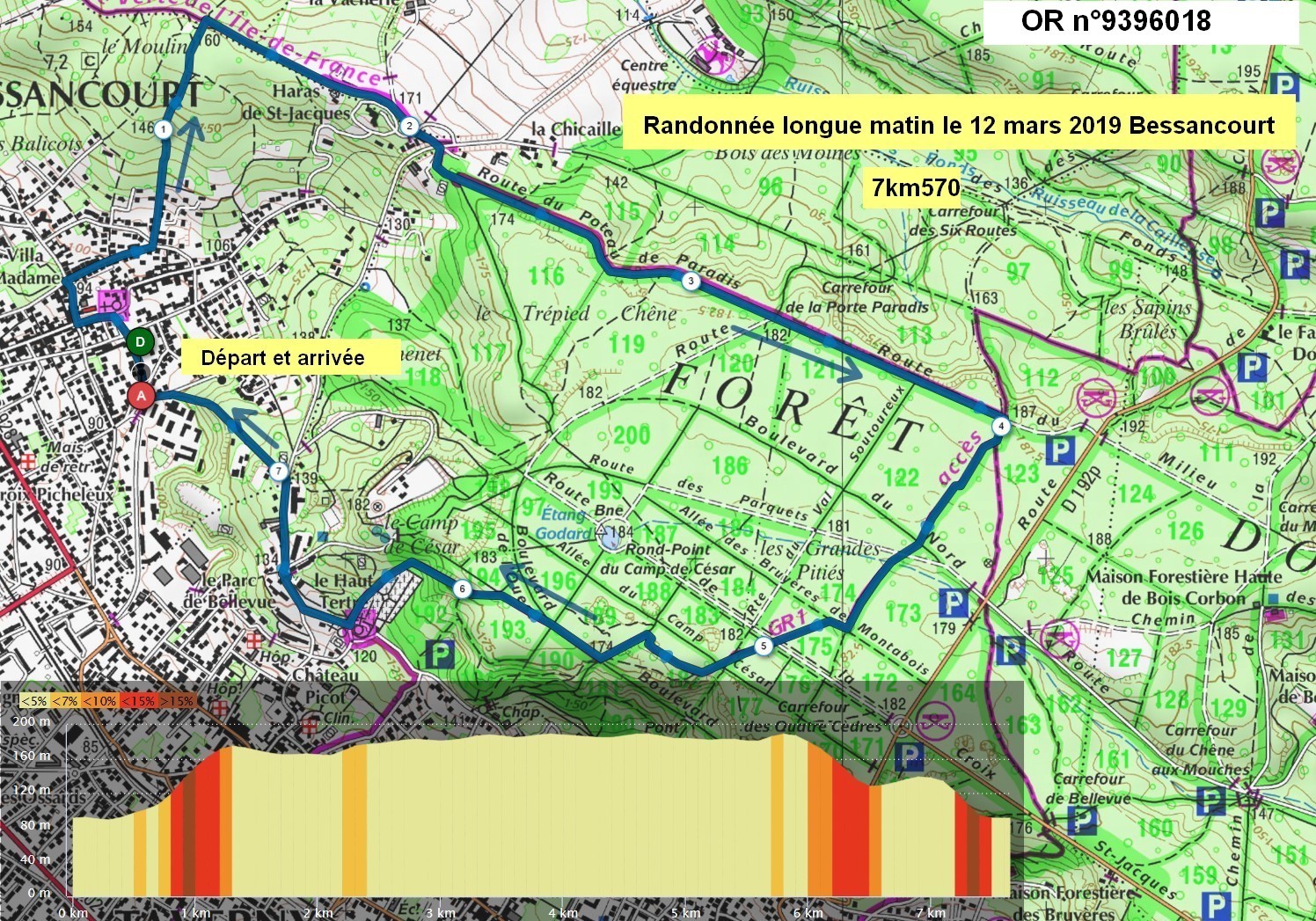Click the OR n°9396018 title label
Screen dimensions: 1316x921
coord(1115,20)
